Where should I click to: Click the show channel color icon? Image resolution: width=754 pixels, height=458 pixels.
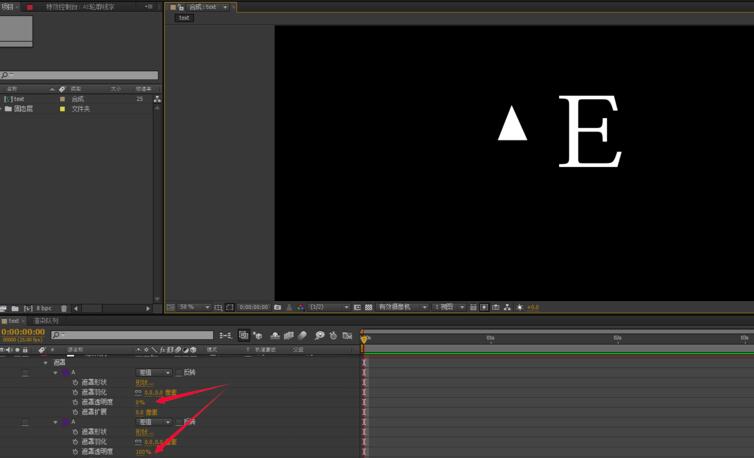point(301,307)
